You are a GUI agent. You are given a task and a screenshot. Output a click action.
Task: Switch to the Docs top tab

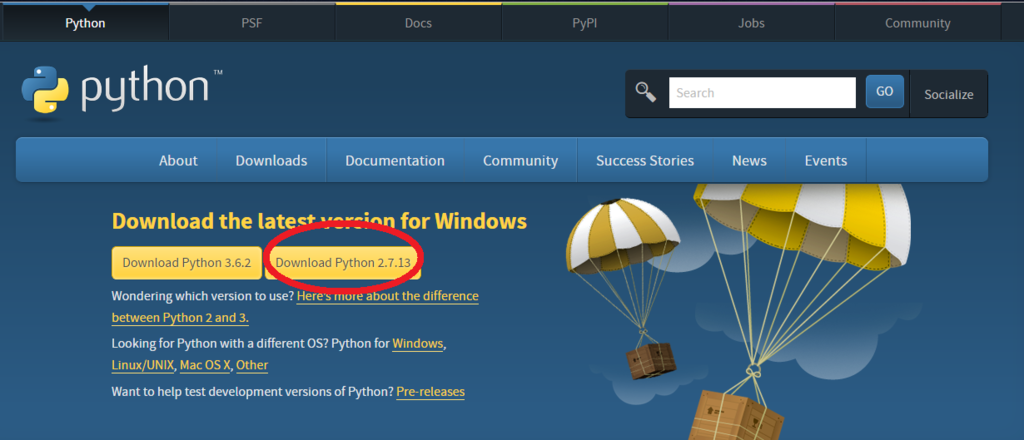click(418, 23)
